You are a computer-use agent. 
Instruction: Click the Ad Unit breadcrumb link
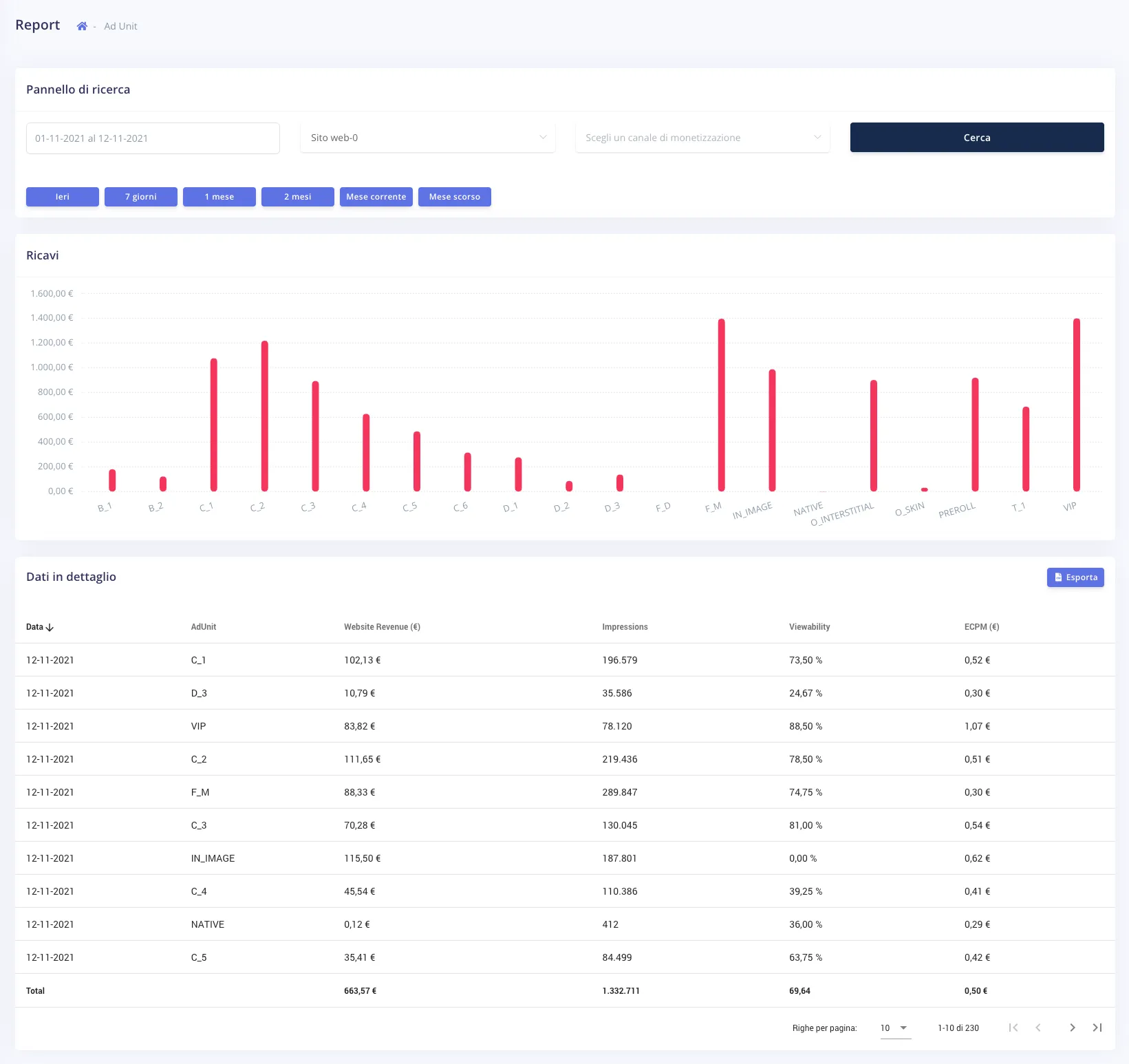point(120,26)
